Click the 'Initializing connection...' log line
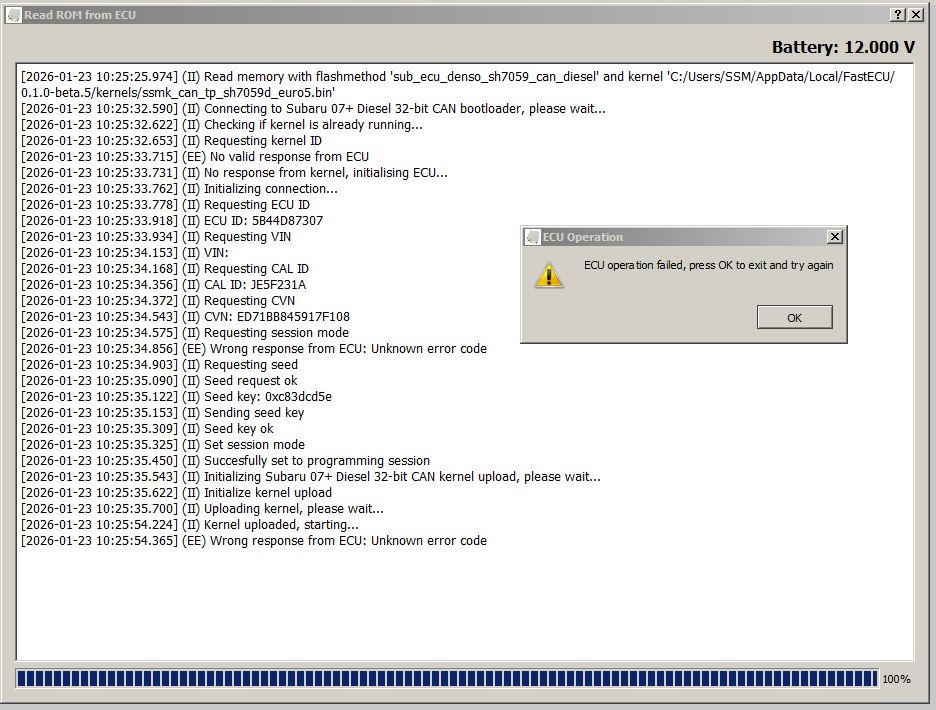The width and height of the screenshot is (936, 710). pos(180,188)
